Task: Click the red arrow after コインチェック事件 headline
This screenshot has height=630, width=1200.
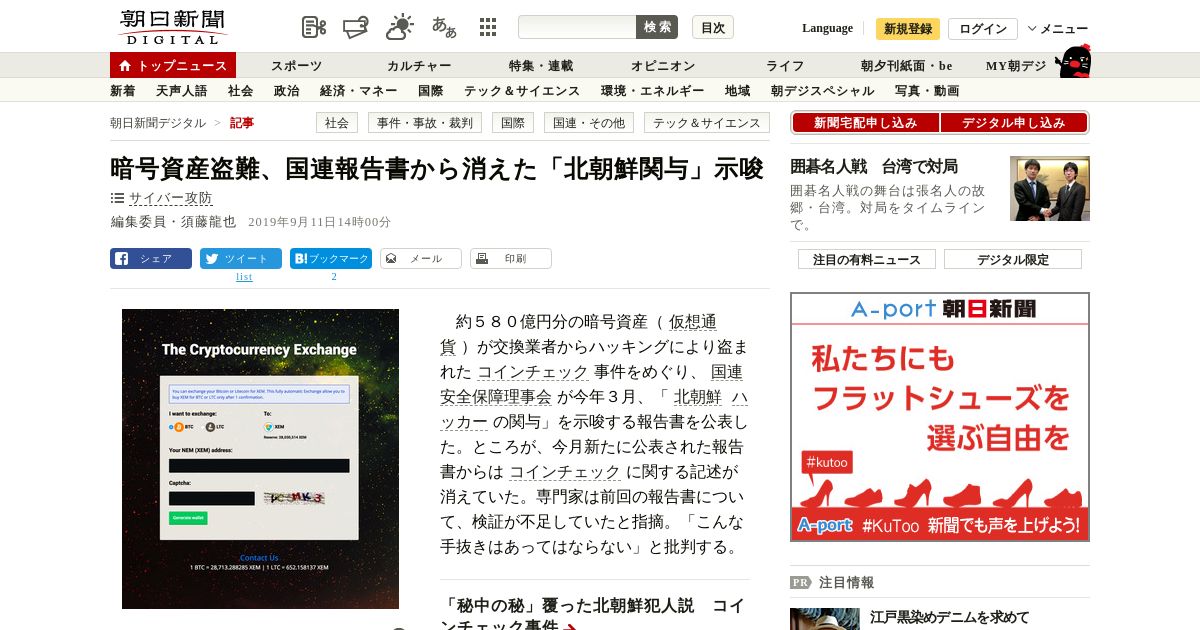Action: (570, 628)
